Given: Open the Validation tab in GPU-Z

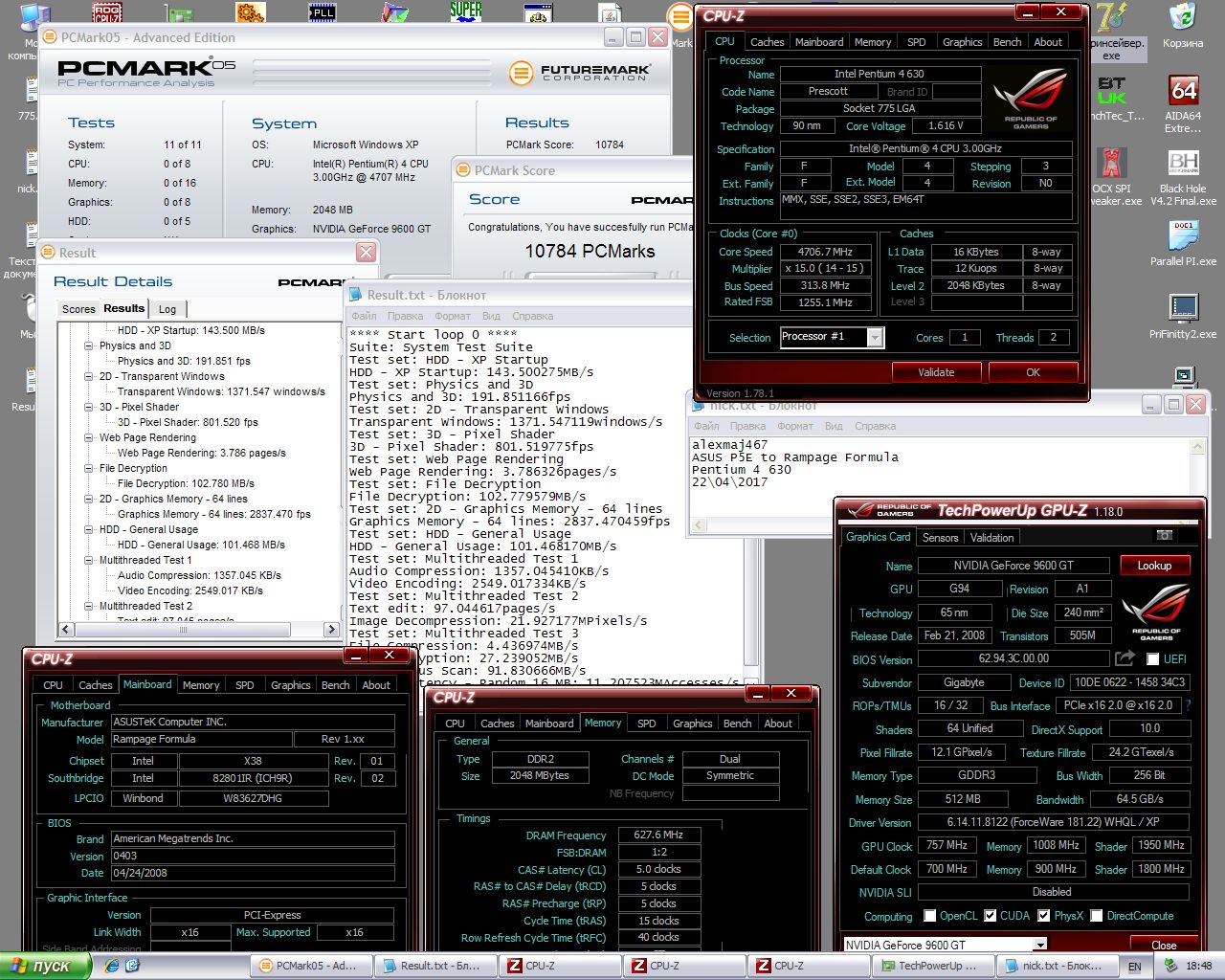Looking at the screenshot, I should click(x=991, y=538).
